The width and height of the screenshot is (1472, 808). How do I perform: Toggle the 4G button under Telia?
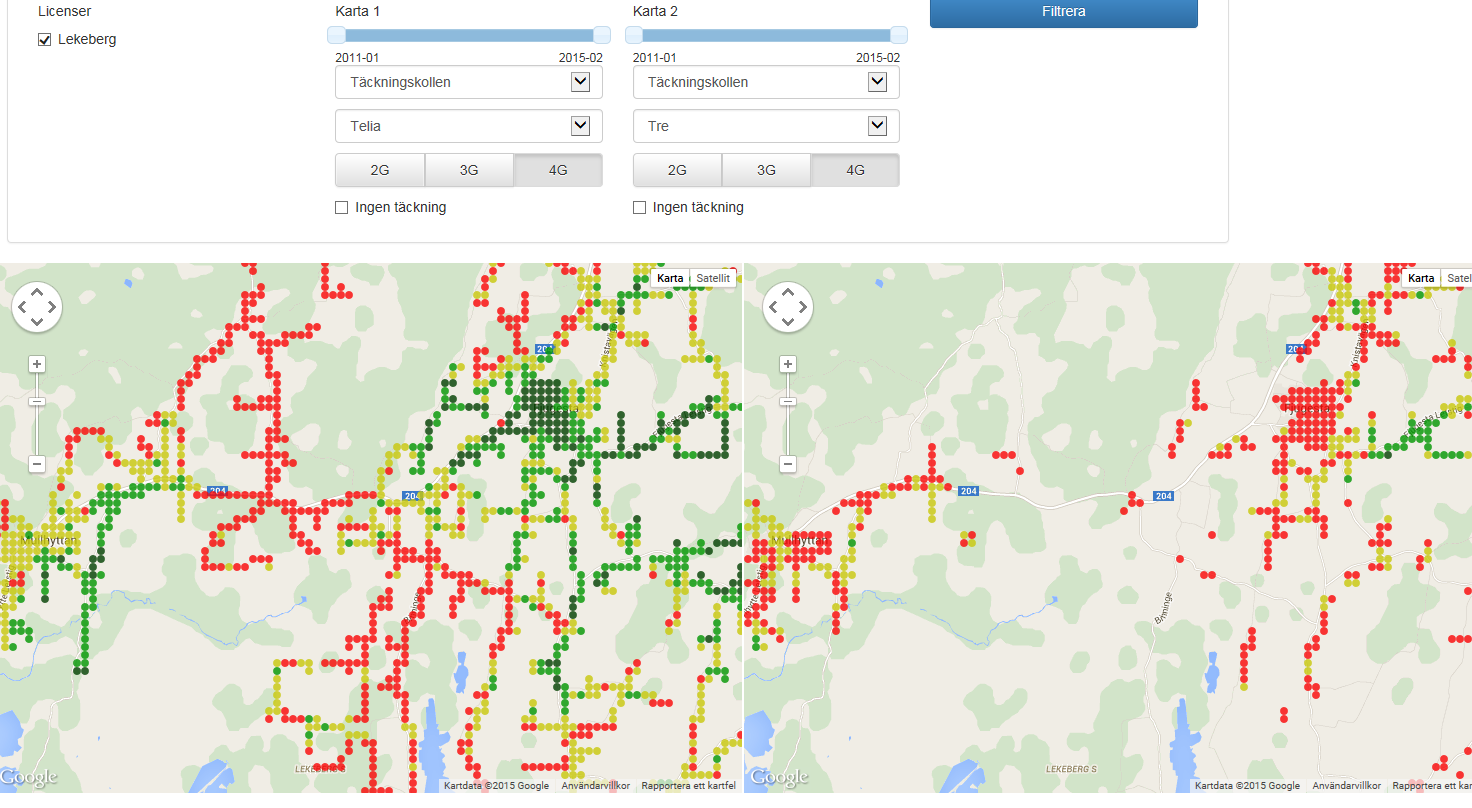(x=558, y=170)
